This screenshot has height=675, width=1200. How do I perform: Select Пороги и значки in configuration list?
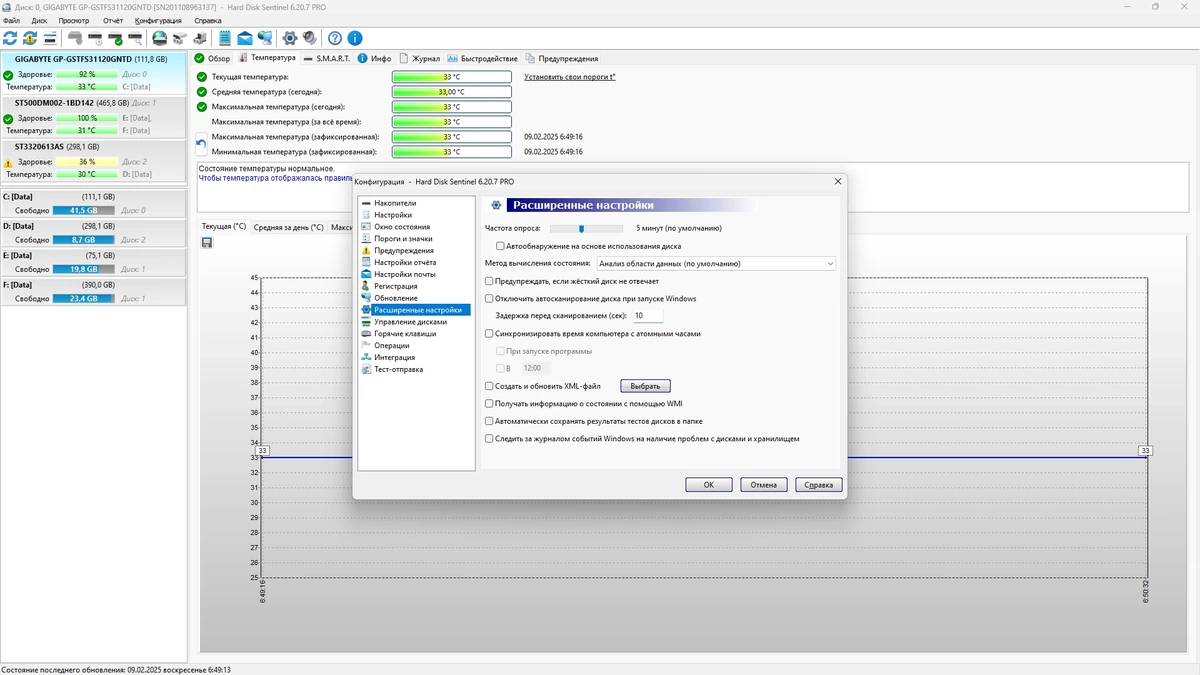[403, 239]
